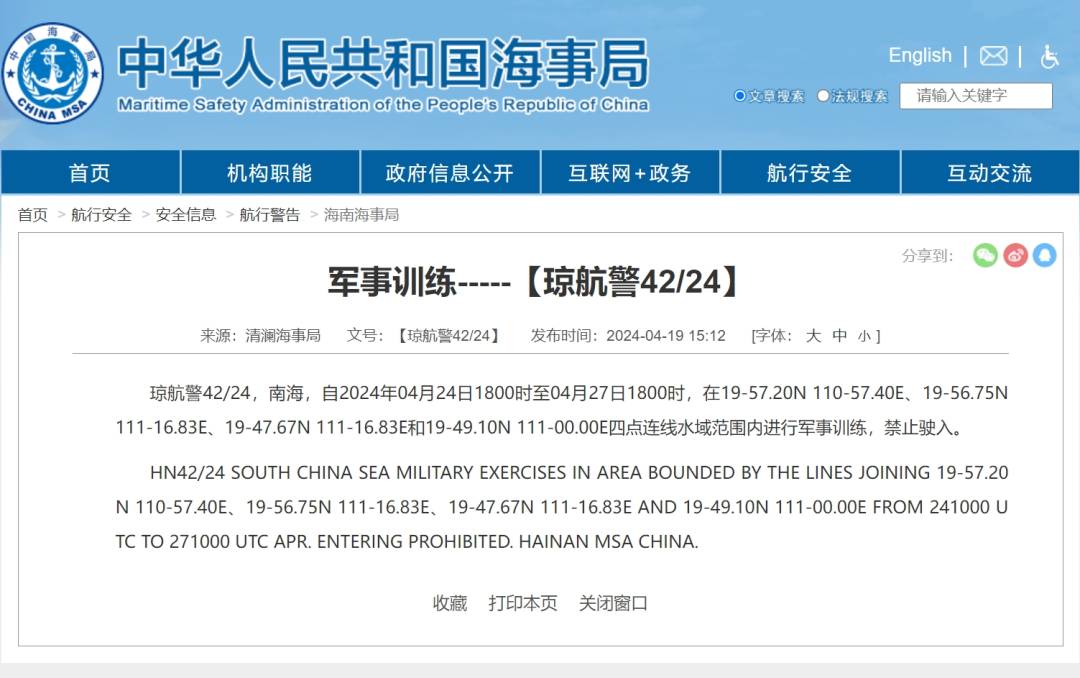Switch to the English site
The width and height of the screenshot is (1080, 678).
920,56
